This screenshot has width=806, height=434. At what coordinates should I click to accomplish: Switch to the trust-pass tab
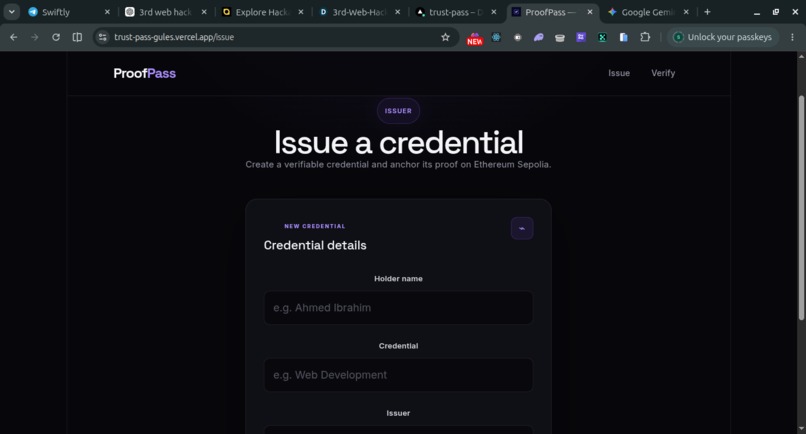(455, 12)
